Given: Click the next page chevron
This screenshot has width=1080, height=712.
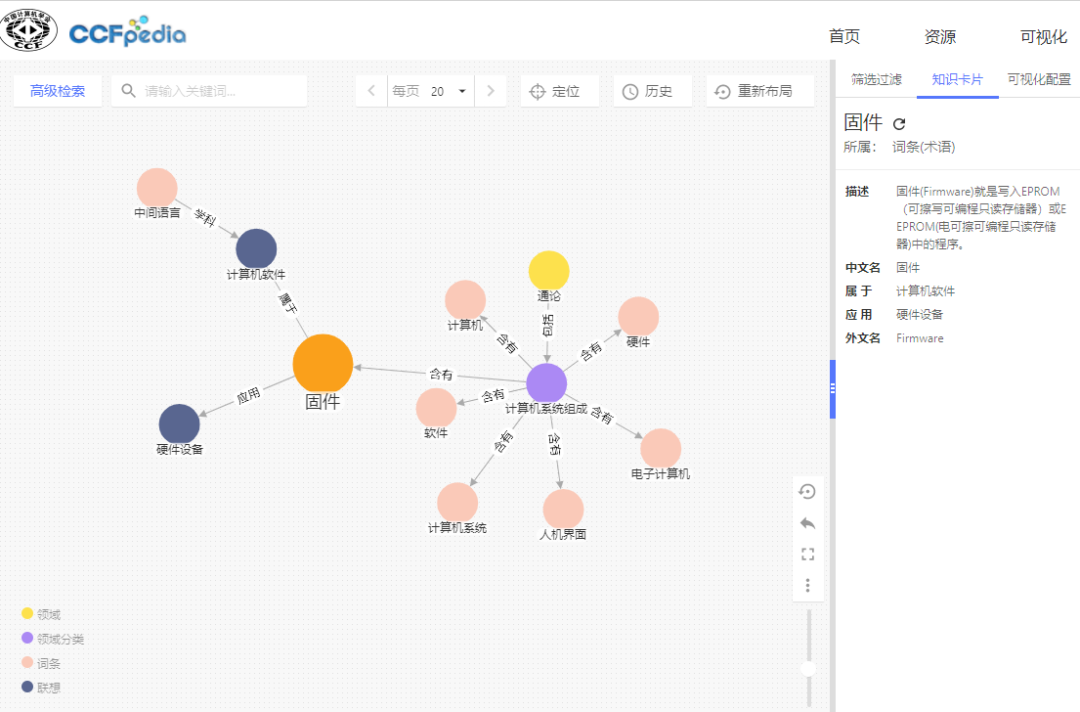Looking at the screenshot, I should tap(490, 90).
